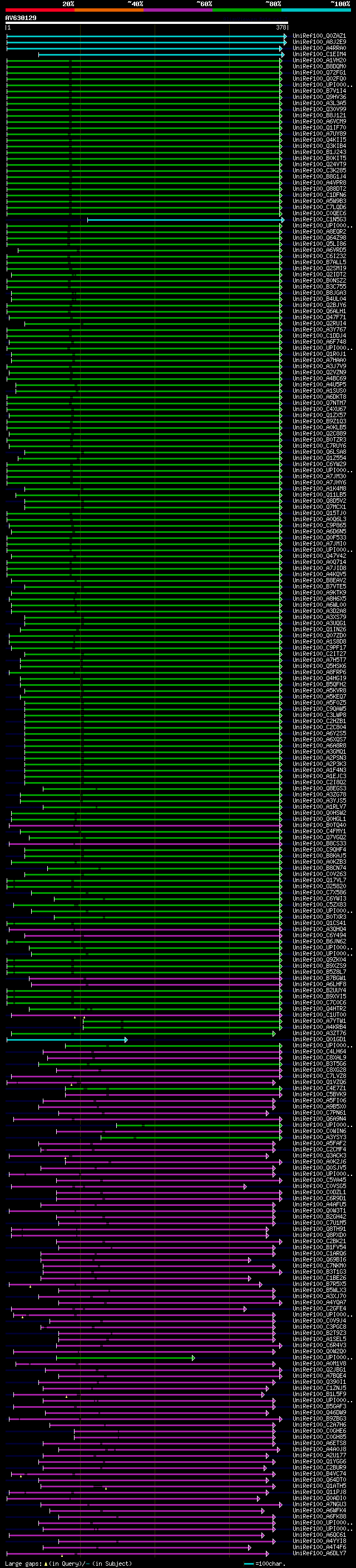Viewport: 356px width, 1568px height.
Task: Select the UniRef100_C7LQD6 label
Action: point(319,207)
